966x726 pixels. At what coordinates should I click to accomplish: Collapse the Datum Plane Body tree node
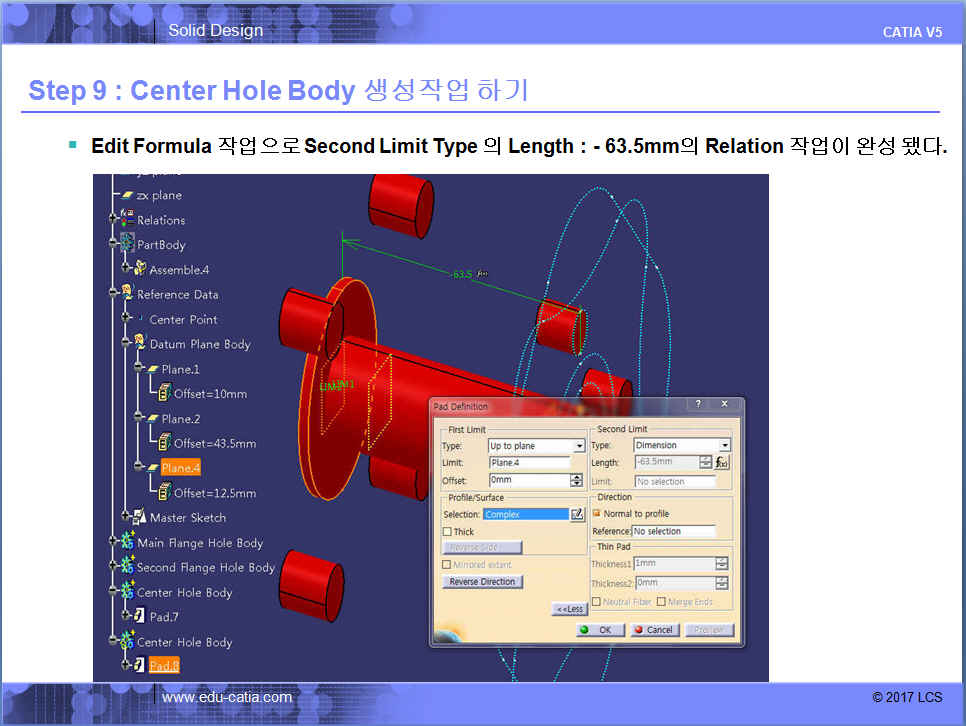tap(124, 344)
